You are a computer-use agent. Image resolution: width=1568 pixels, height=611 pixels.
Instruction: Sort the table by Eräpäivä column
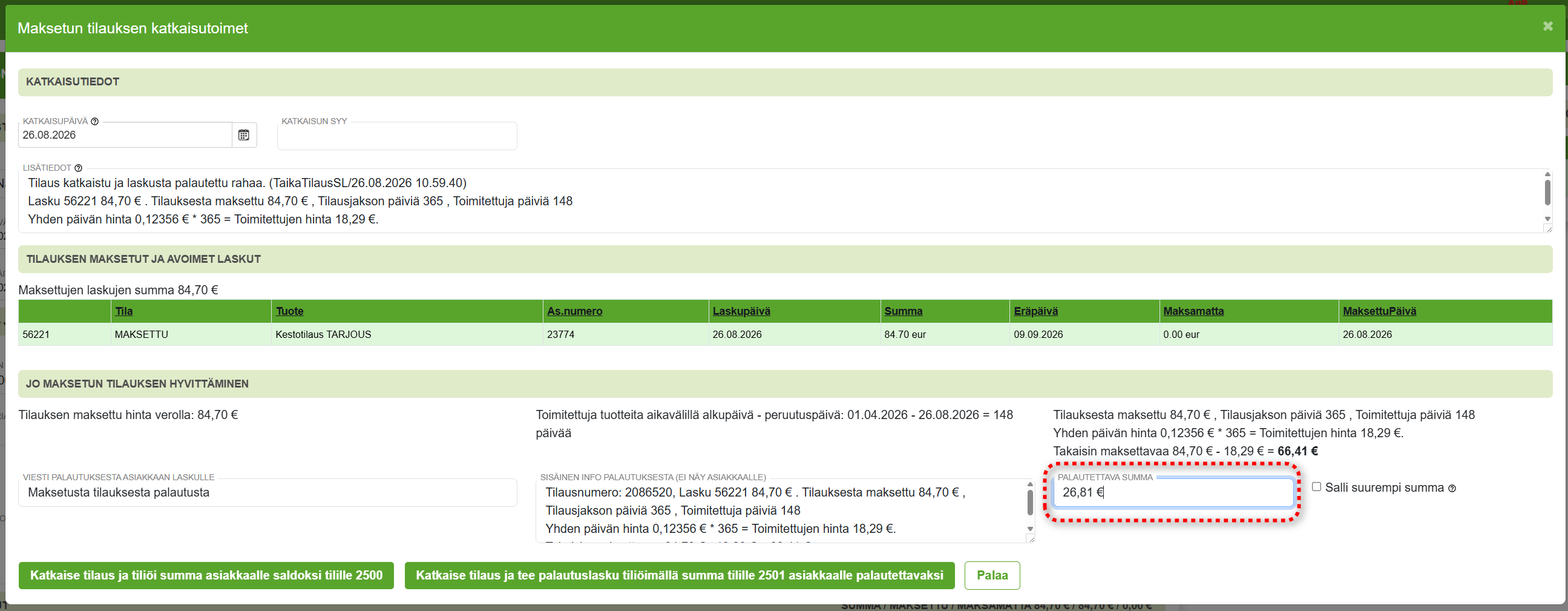(1036, 311)
